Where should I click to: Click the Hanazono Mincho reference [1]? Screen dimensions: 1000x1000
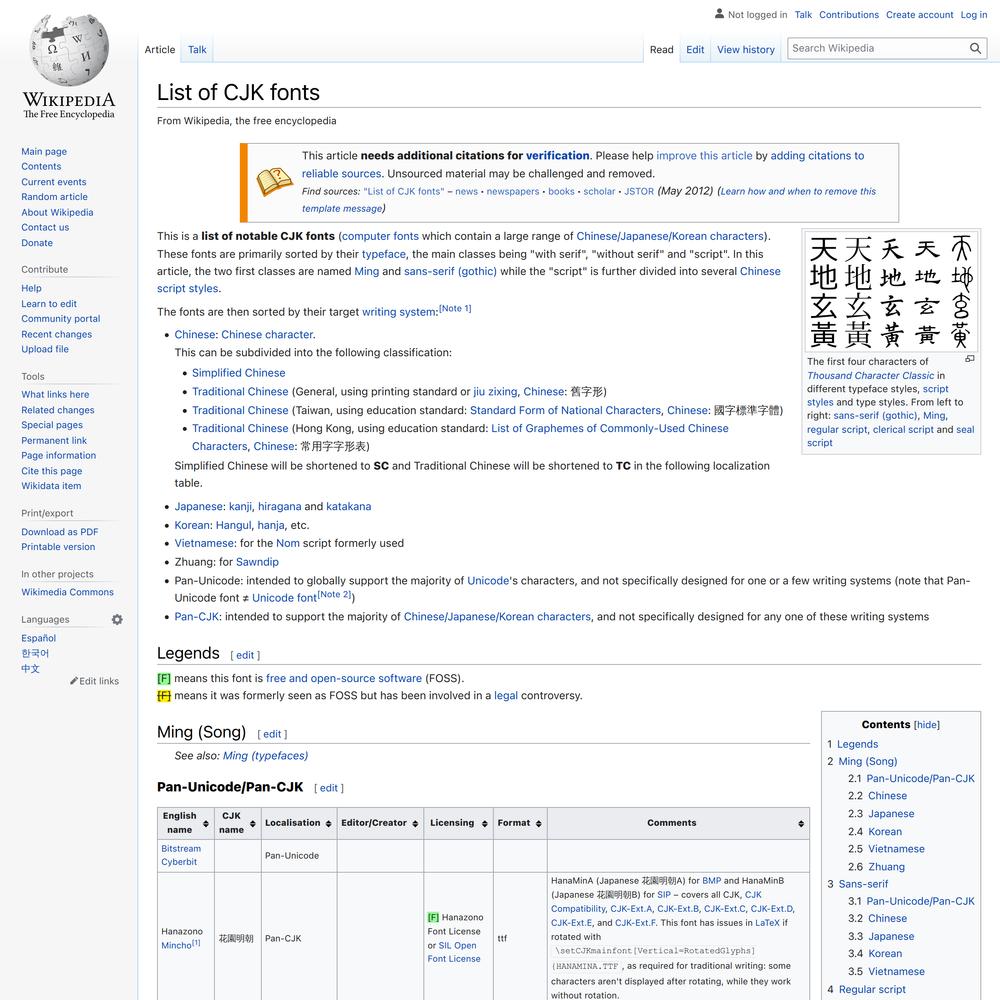coord(196,943)
